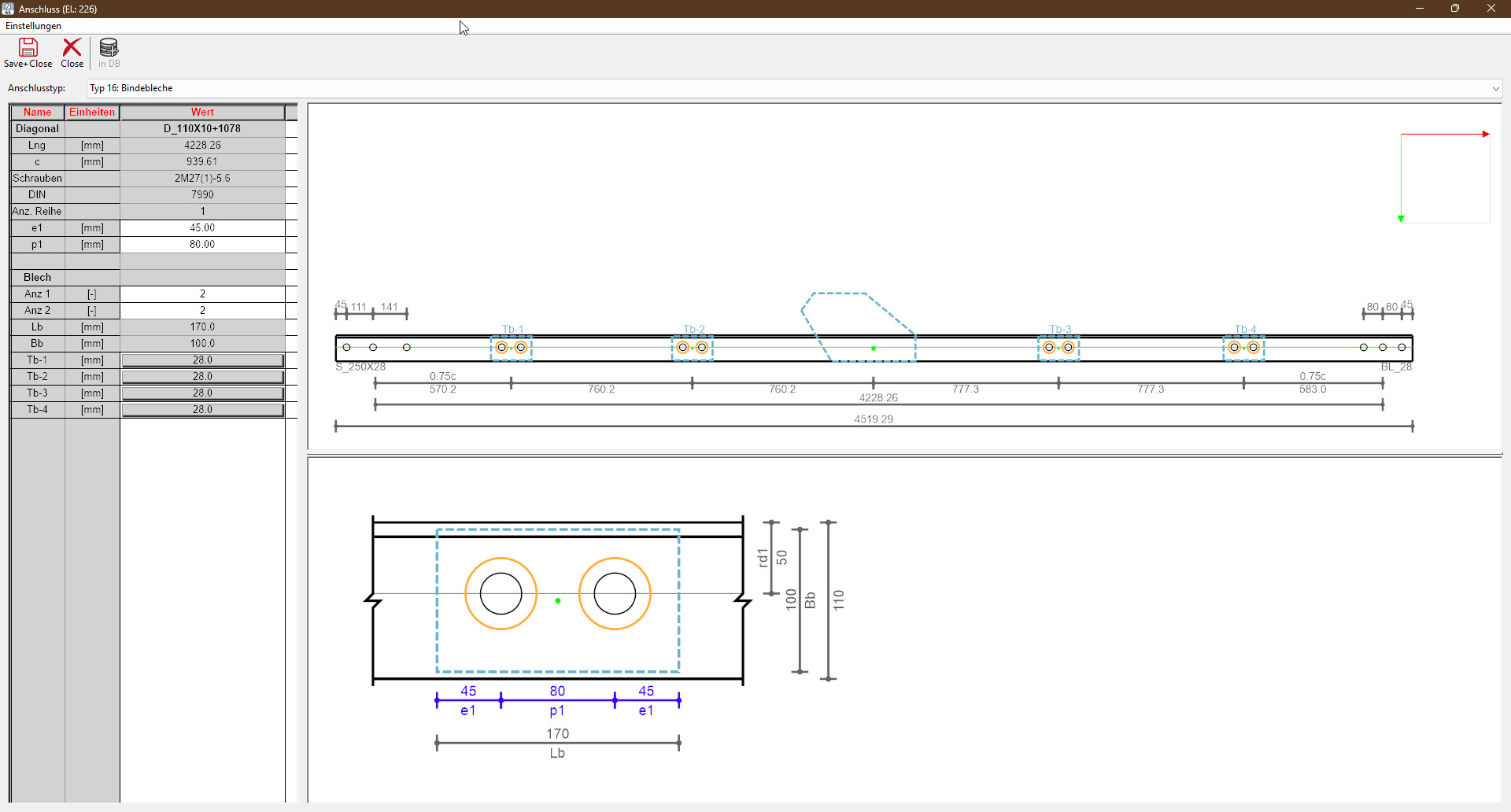
Task: Open the Einstellungen menu
Action: (x=33, y=26)
